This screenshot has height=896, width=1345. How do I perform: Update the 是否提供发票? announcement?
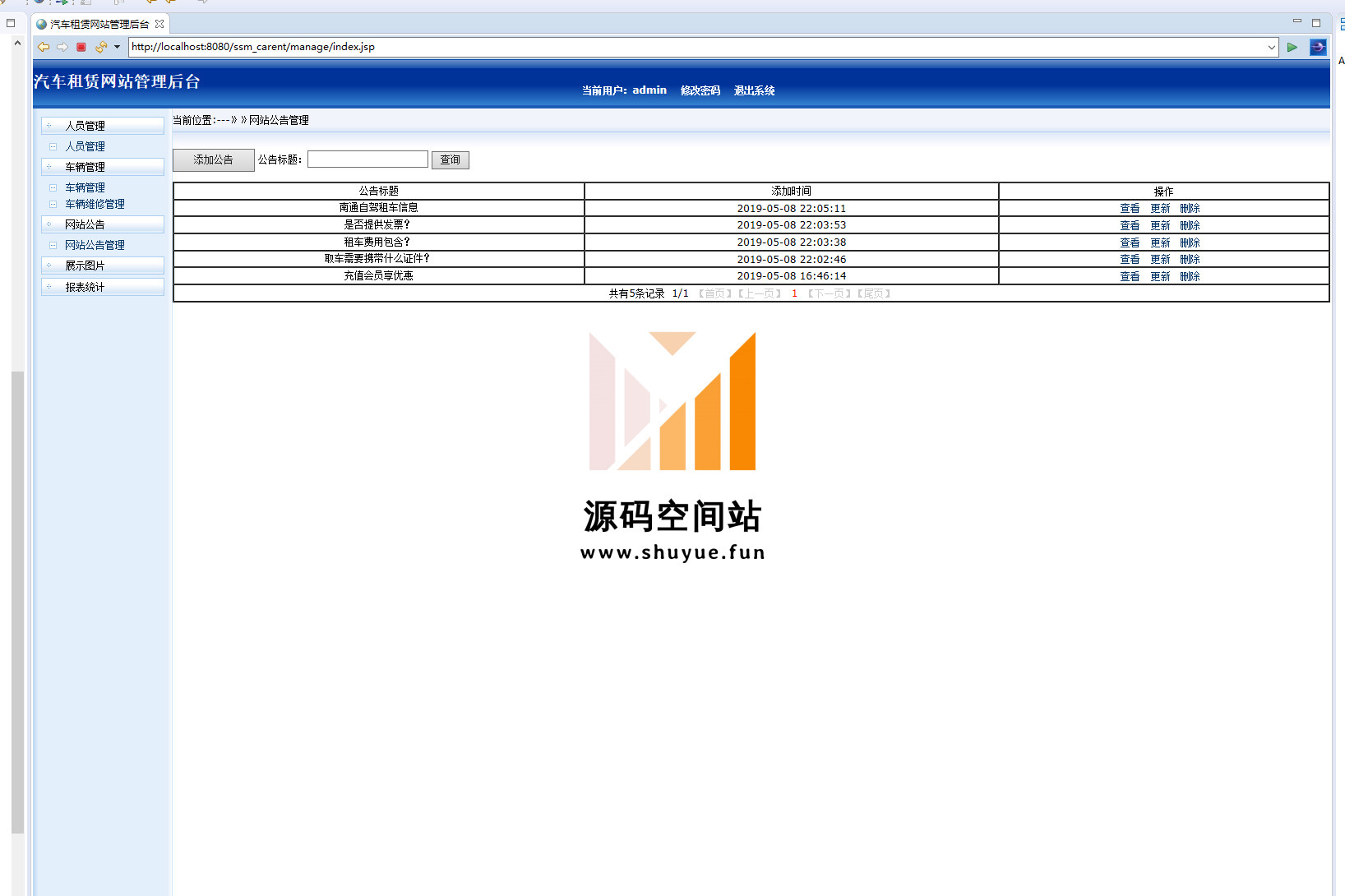[x=1160, y=225]
